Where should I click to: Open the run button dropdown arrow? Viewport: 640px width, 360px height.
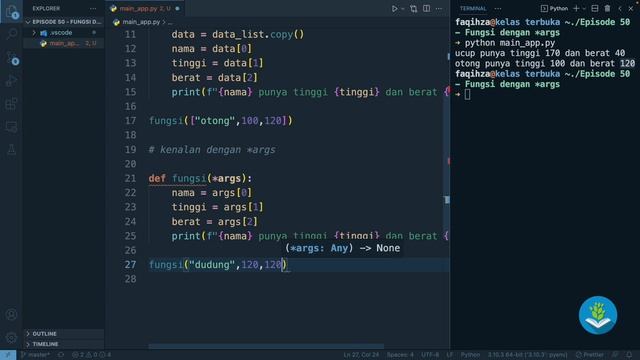[x=402, y=9]
